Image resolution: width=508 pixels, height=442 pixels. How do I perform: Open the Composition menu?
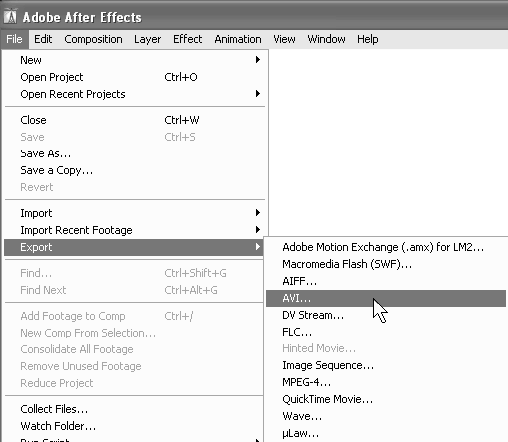click(x=93, y=39)
